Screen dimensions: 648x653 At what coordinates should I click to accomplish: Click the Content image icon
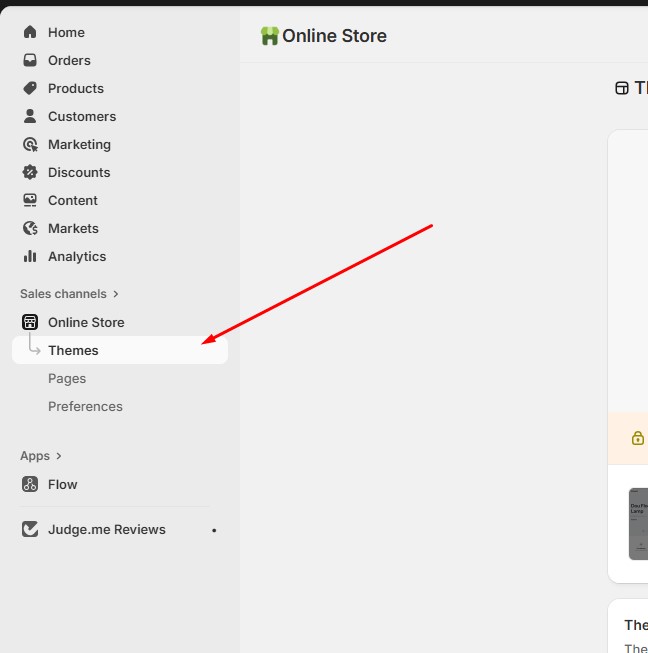click(x=30, y=200)
